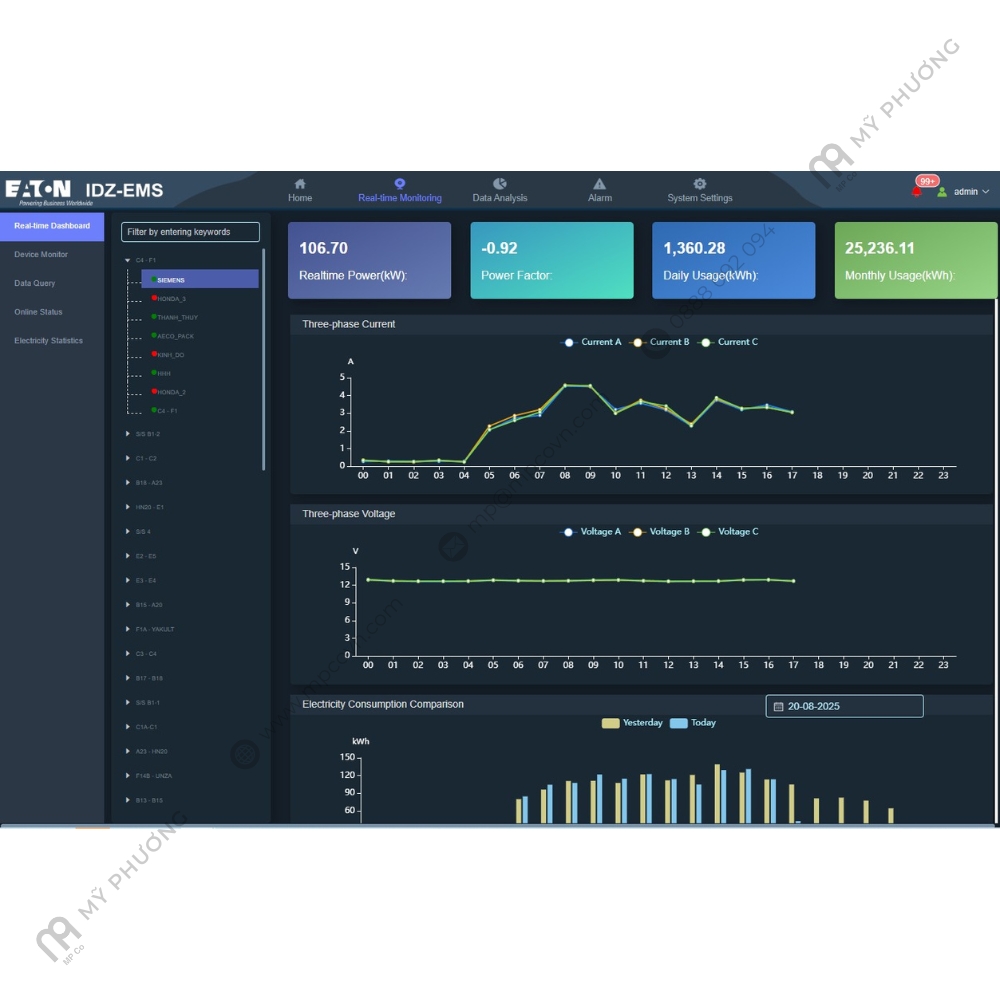Click the keyword filter input field
The image size is (1000, 1000).
(x=190, y=232)
